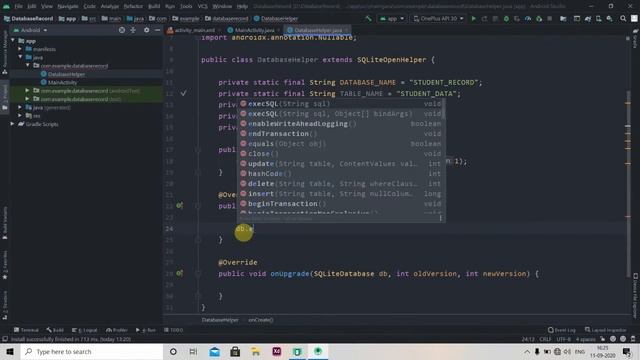Click the Collapse All icon in project panel
640x360 pixels.
tap(133, 30)
